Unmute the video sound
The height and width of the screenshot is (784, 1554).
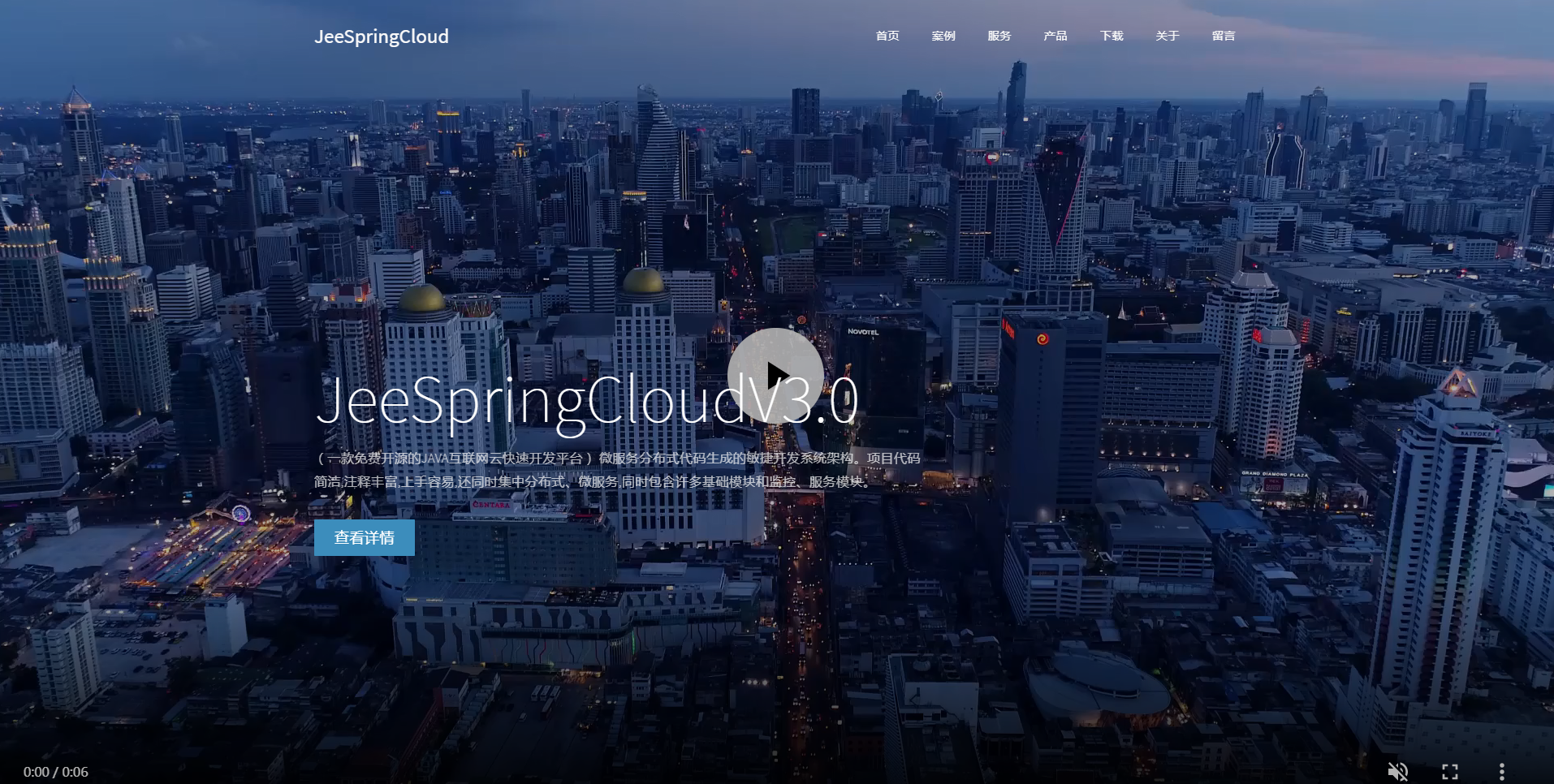(x=1397, y=771)
